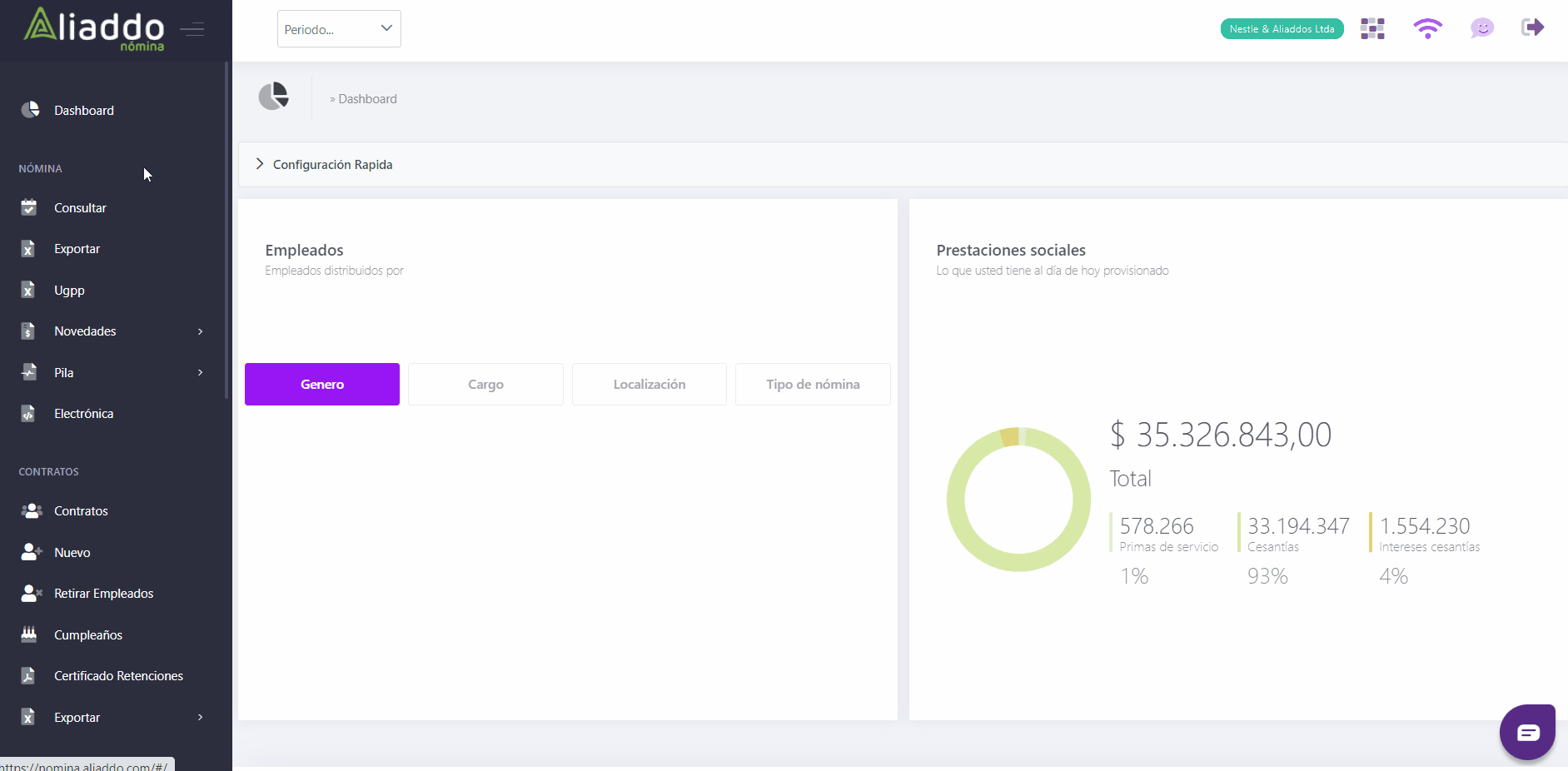Click the Pila medical file icon
This screenshot has width=1568, height=771.
29,371
